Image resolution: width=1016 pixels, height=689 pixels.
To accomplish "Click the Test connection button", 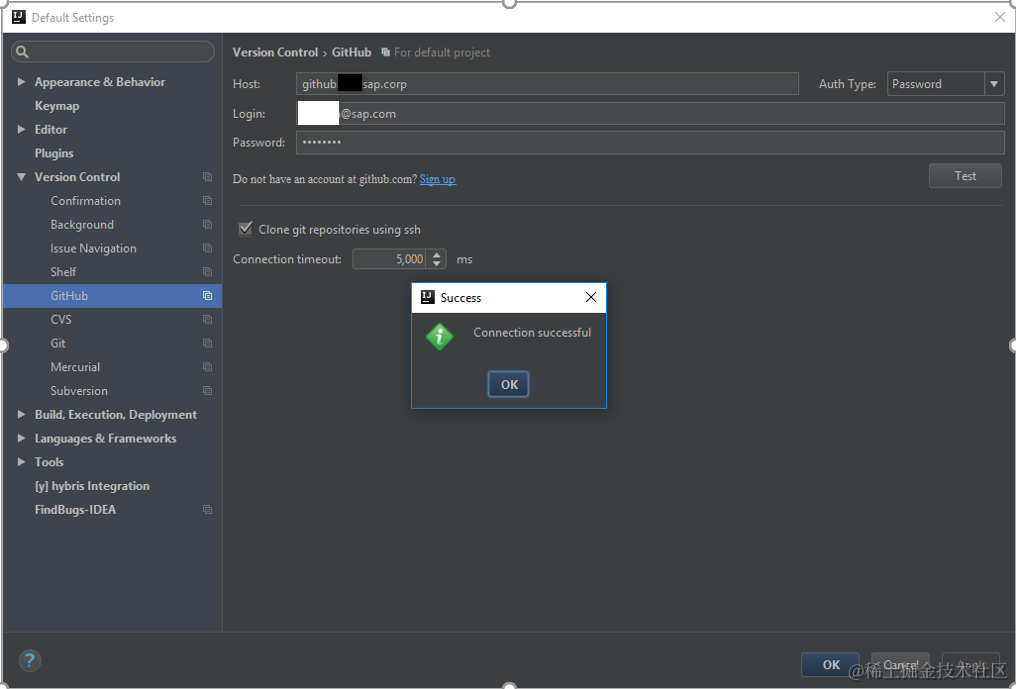I will coord(965,176).
